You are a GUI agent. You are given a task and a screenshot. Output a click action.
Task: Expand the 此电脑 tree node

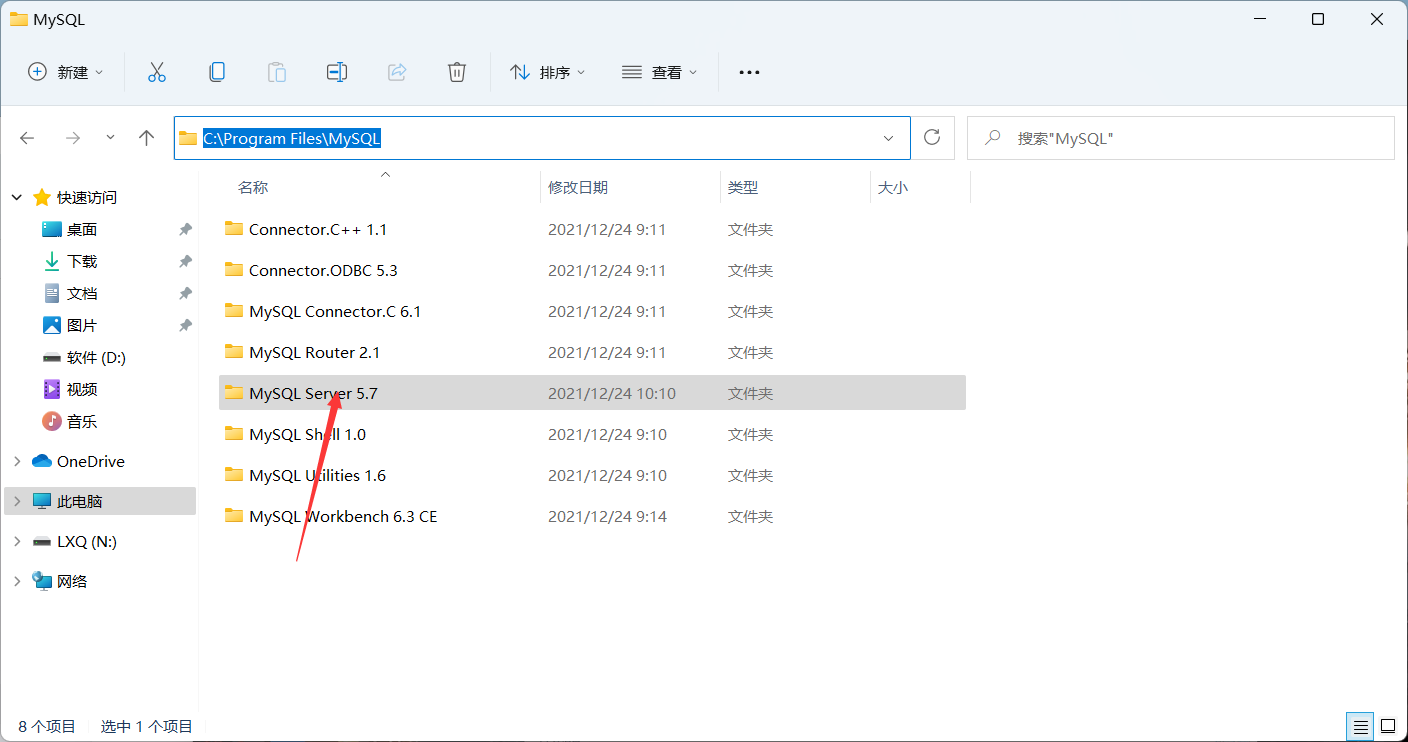17,501
